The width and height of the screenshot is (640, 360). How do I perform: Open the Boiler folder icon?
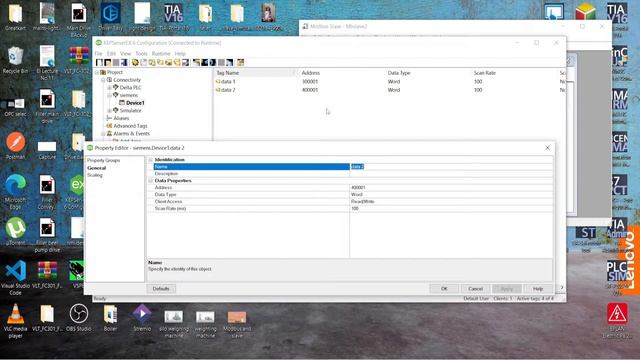point(110,318)
